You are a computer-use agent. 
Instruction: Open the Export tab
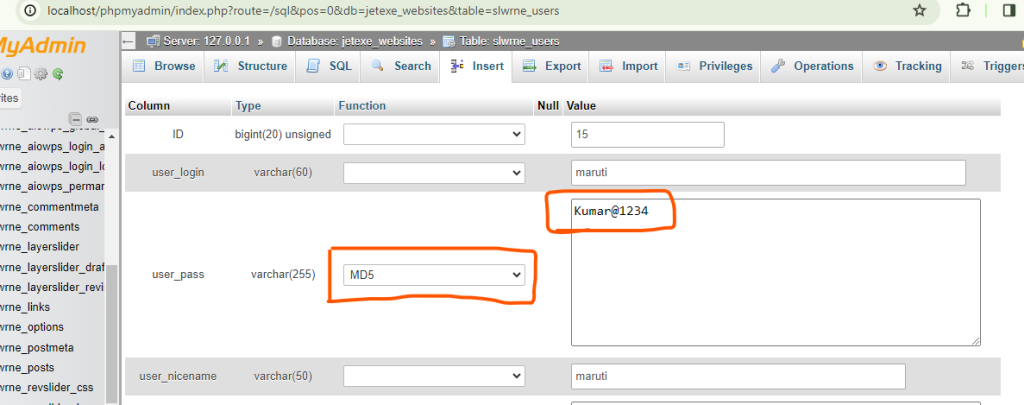552,66
